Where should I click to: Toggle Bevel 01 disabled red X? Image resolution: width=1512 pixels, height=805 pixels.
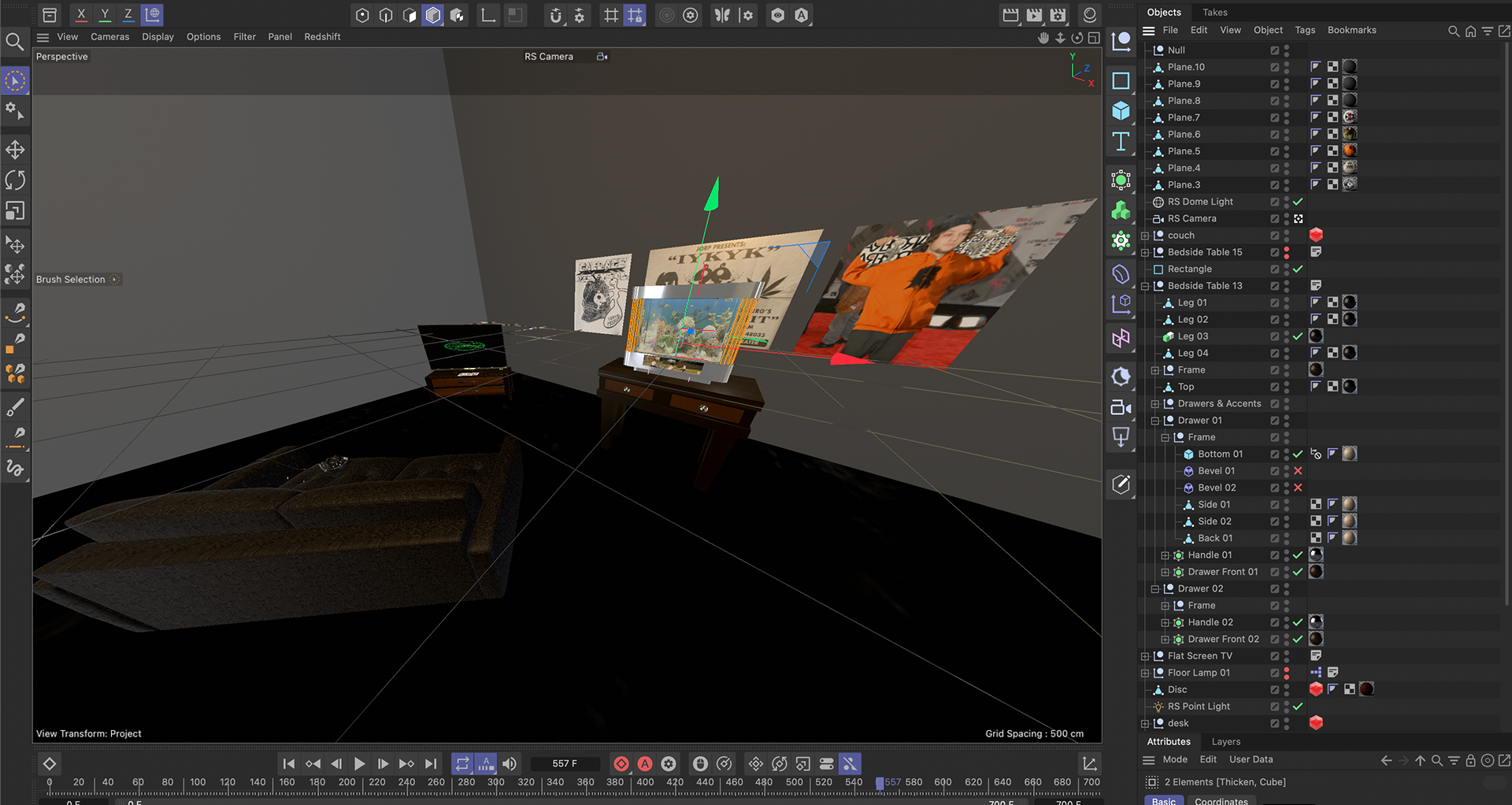(x=1298, y=471)
